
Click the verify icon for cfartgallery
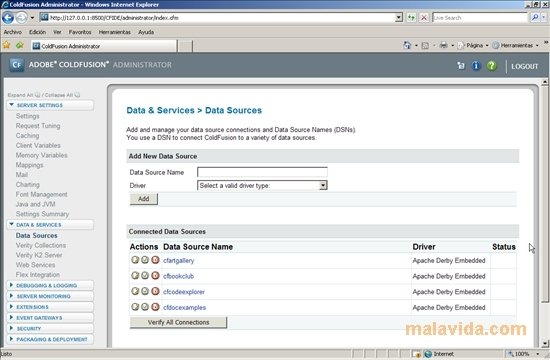click(145, 260)
